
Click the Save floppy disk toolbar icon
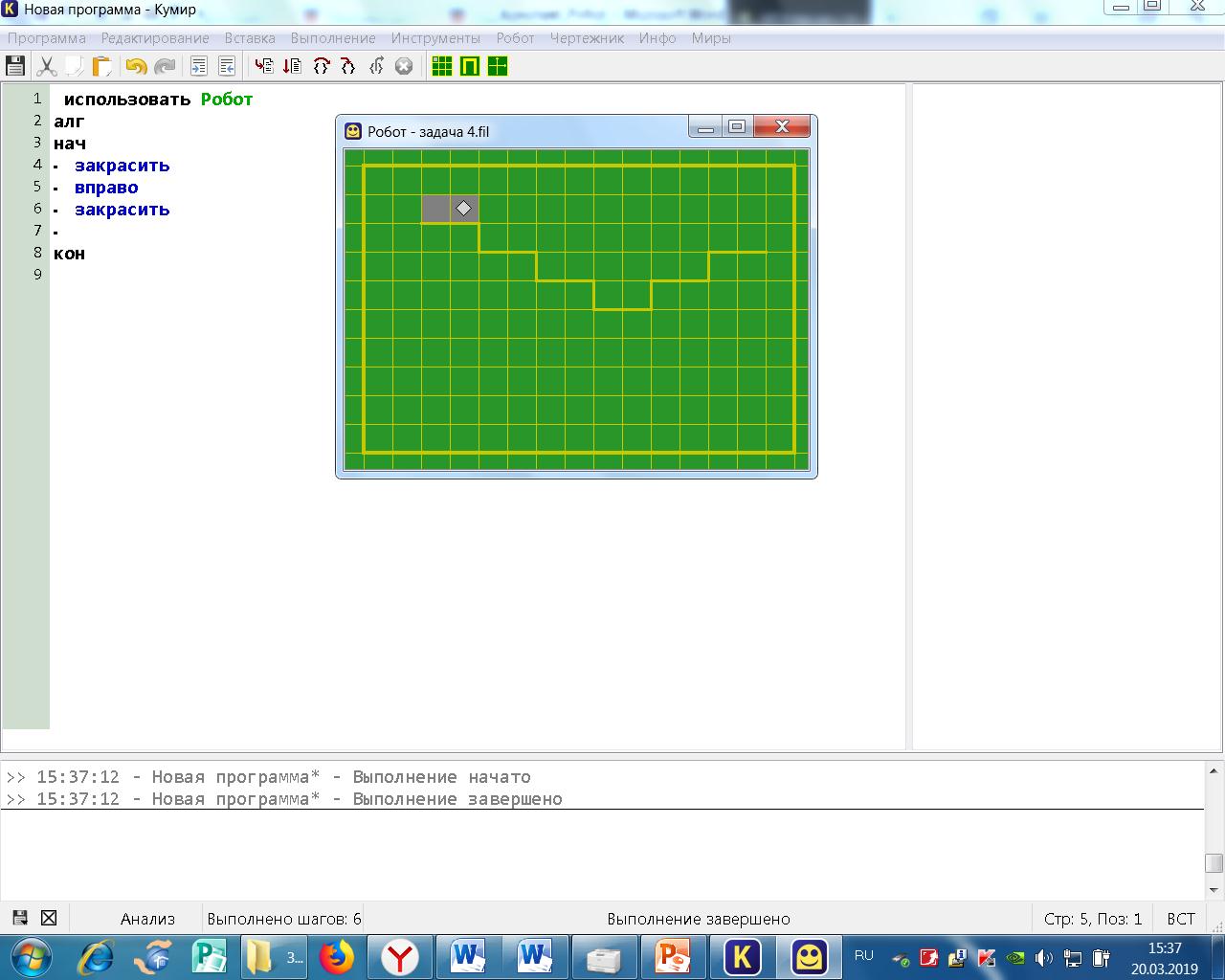(15, 66)
